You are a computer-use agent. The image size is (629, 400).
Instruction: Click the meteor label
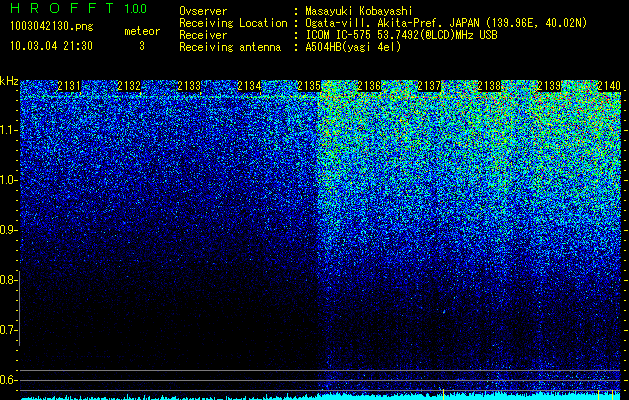pos(142,32)
